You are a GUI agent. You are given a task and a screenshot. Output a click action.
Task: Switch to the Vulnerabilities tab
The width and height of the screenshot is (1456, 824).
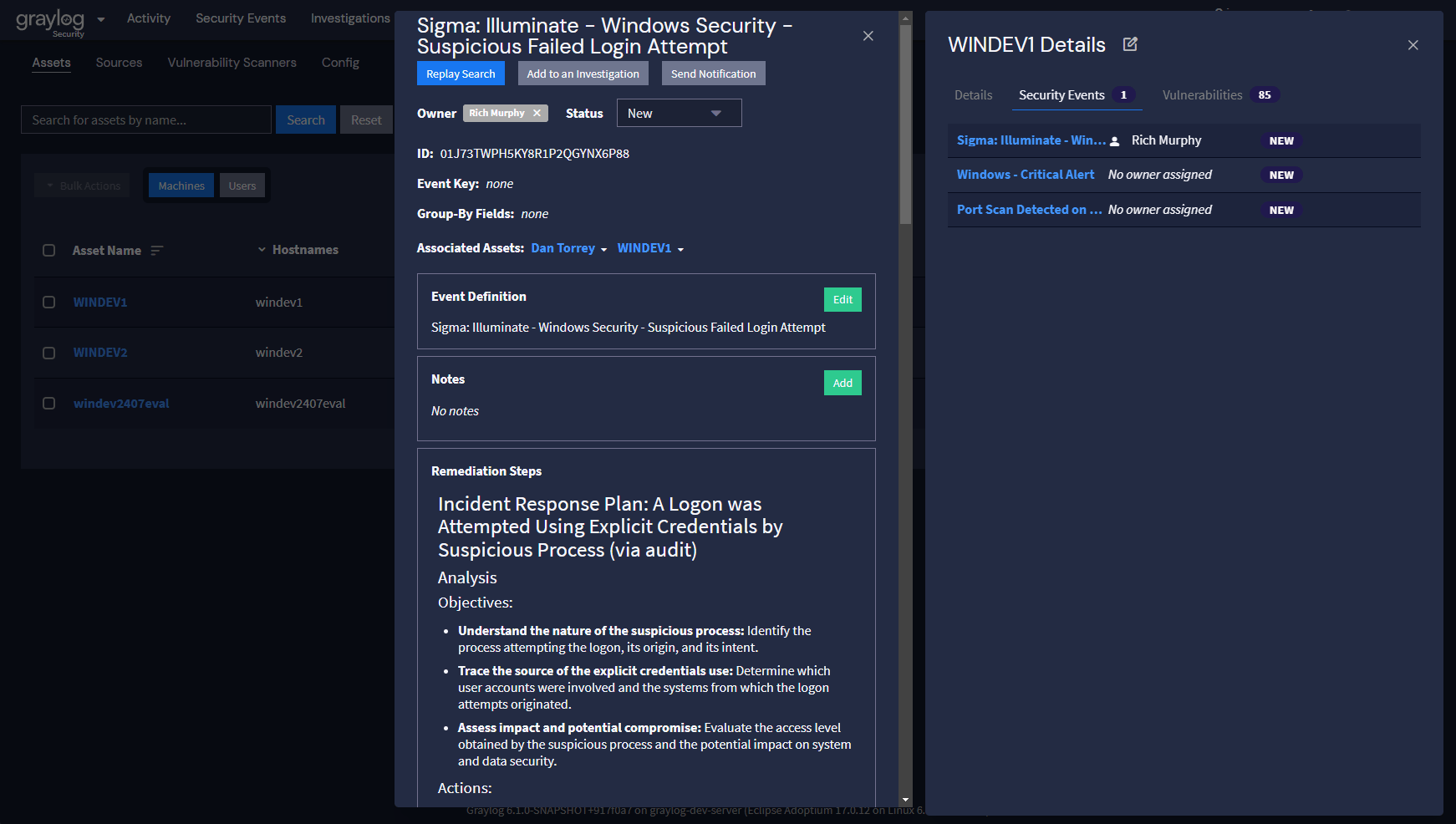click(1203, 94)
